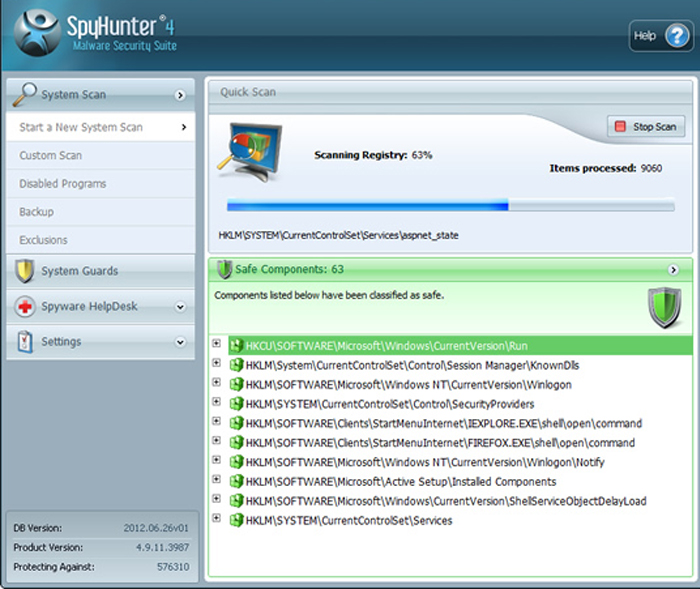Click the Scanning Registry: 63% text
700x589 pixels.
coord(373,155)
